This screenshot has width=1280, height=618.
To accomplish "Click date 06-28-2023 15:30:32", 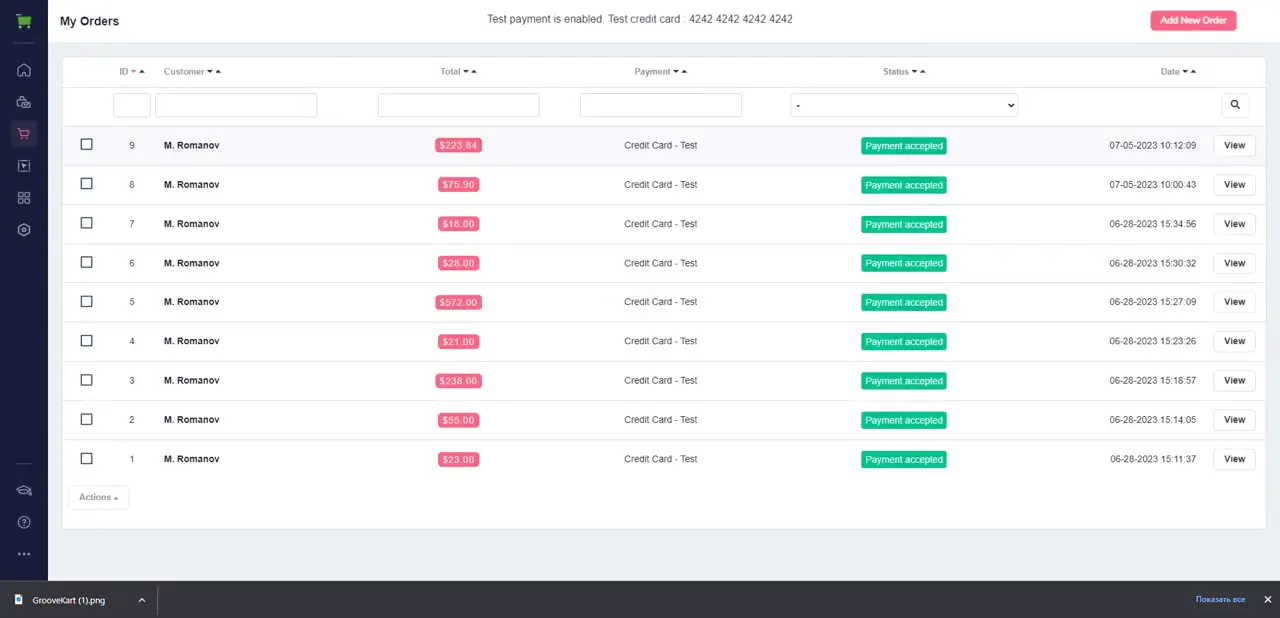I will (1153, 263).
